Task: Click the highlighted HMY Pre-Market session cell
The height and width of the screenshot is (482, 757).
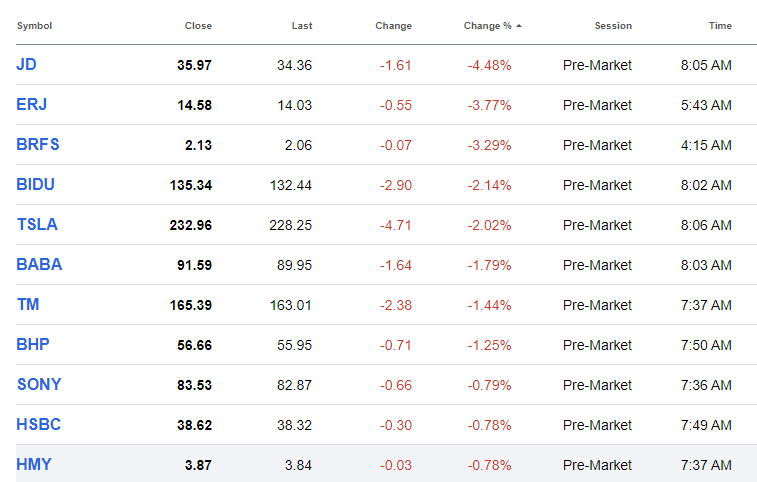Action: tap(597, 465)
